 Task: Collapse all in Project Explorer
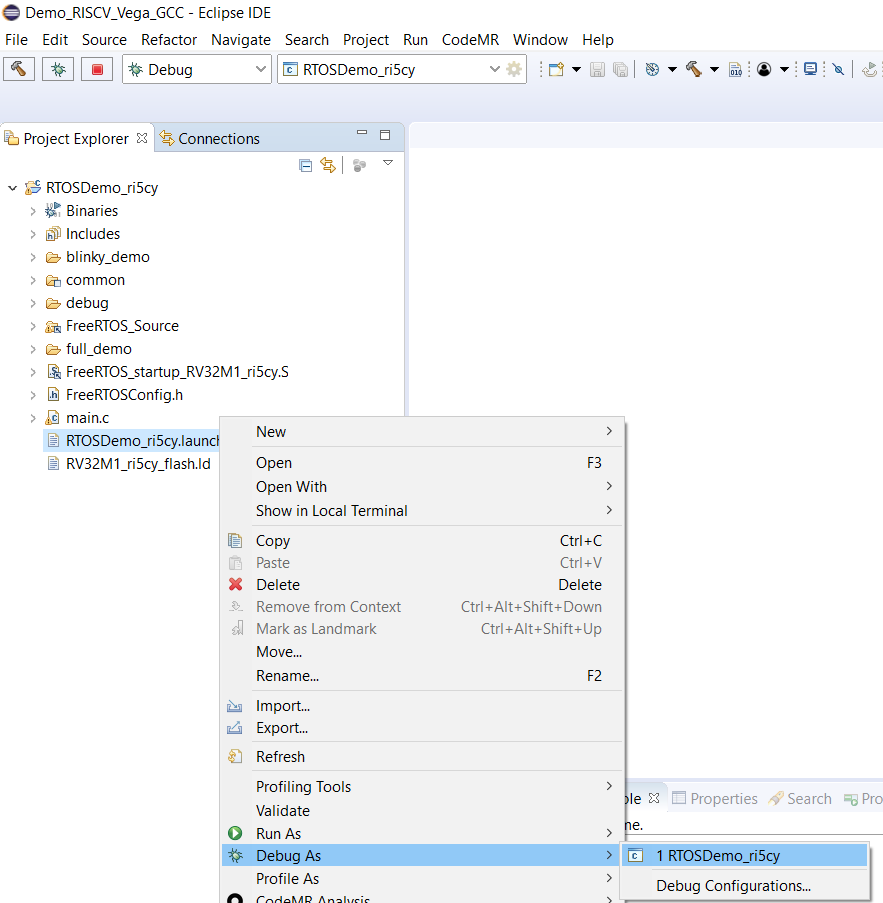(x=305, y=166)
